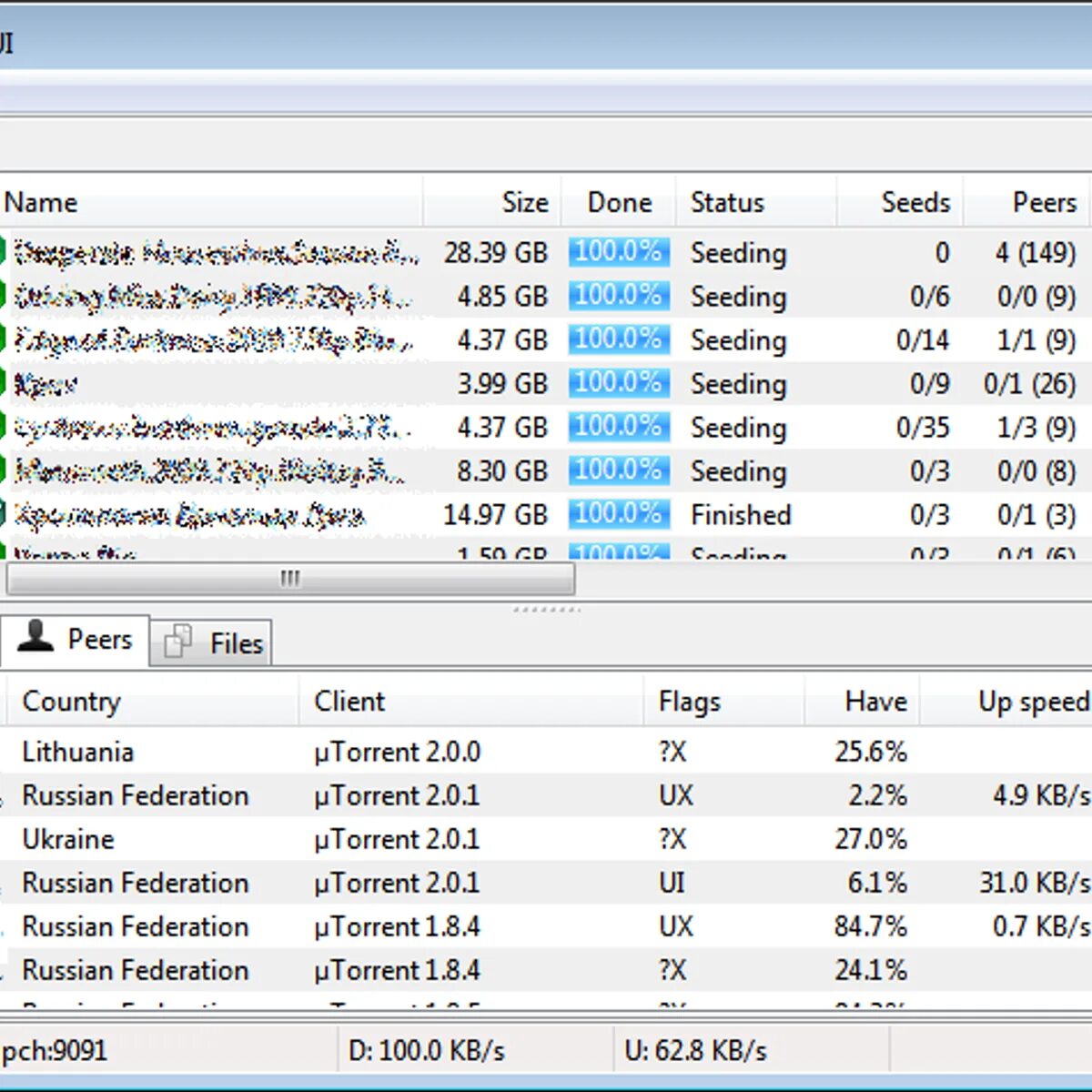Click progress bar of the 14.97 GB Finished torrent
This screenshot has height=1092, width=1092.
coord(619,513)
